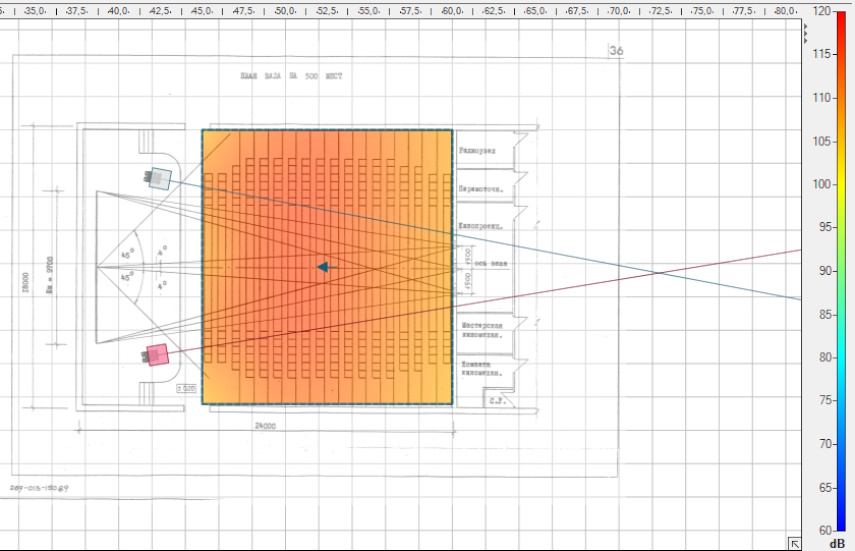Click the 36 sheet number on the plan
This screenshot has width=855, height=551.
tap(616, 51)
